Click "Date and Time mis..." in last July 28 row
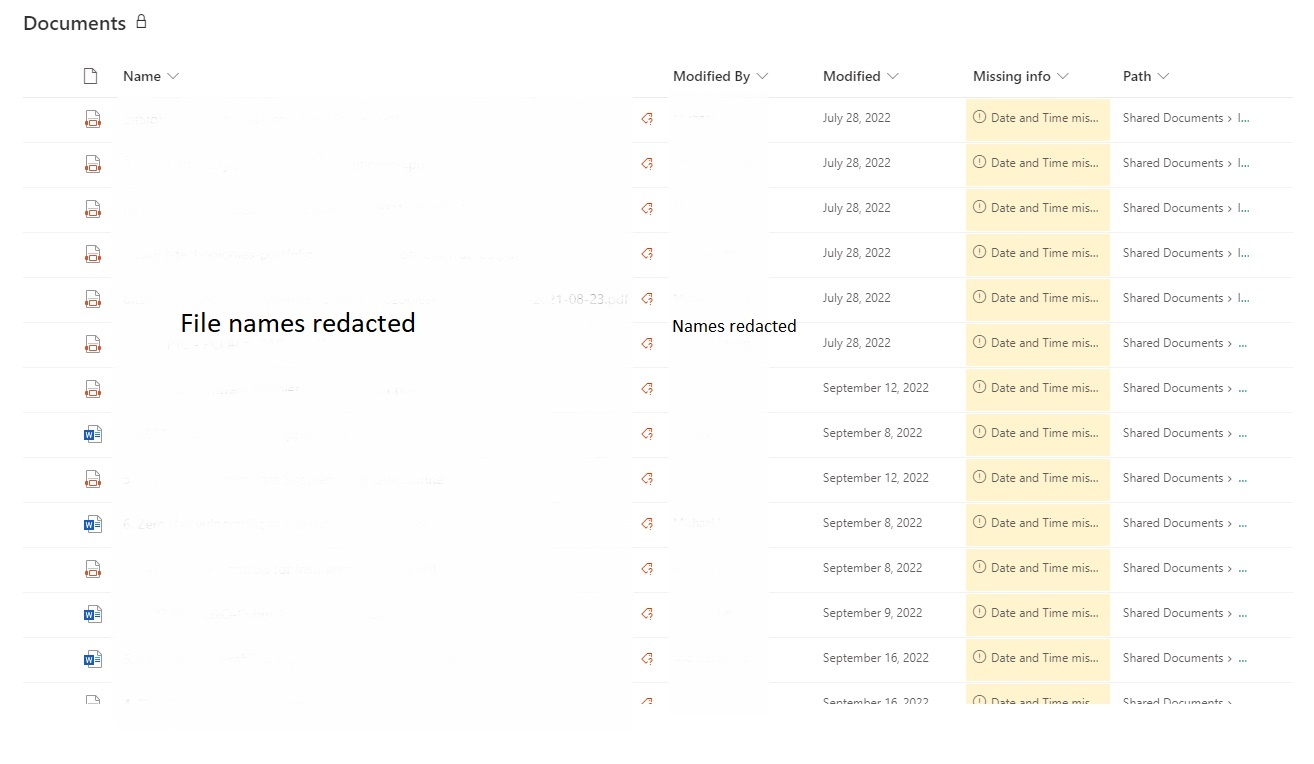 [x=1044, y=343]
